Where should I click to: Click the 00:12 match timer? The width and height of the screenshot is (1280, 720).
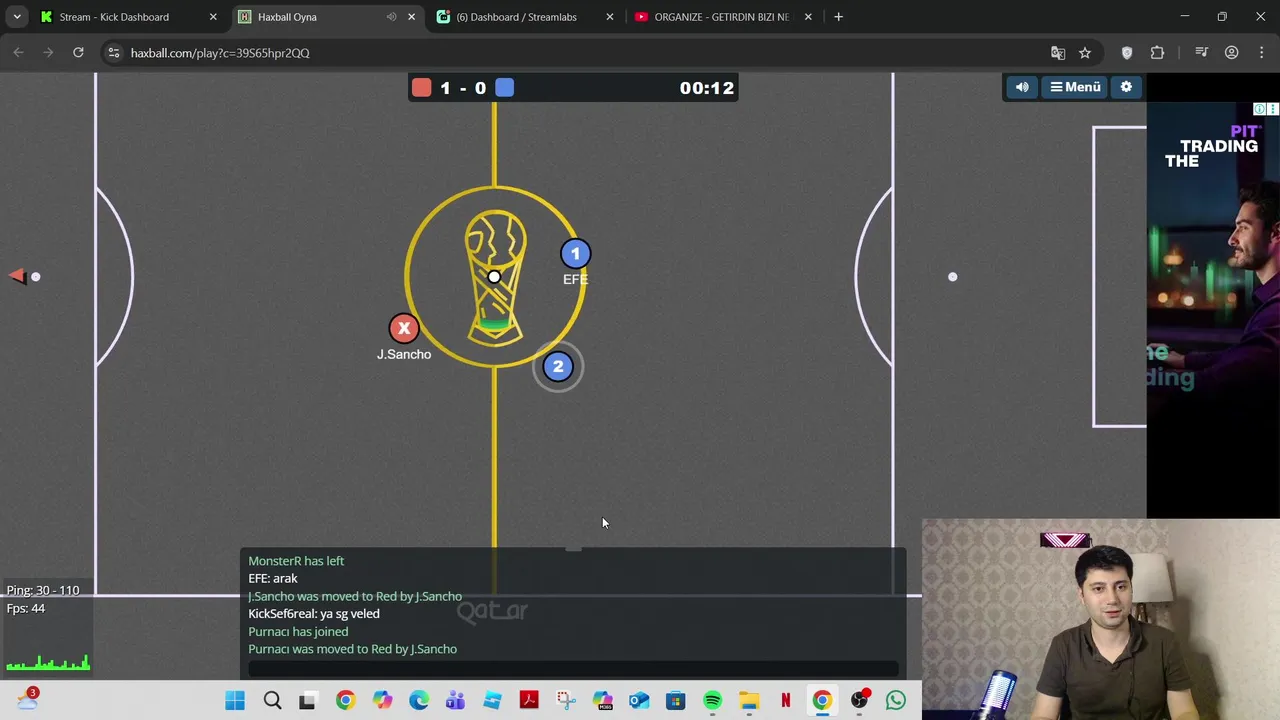pos(707,88)
